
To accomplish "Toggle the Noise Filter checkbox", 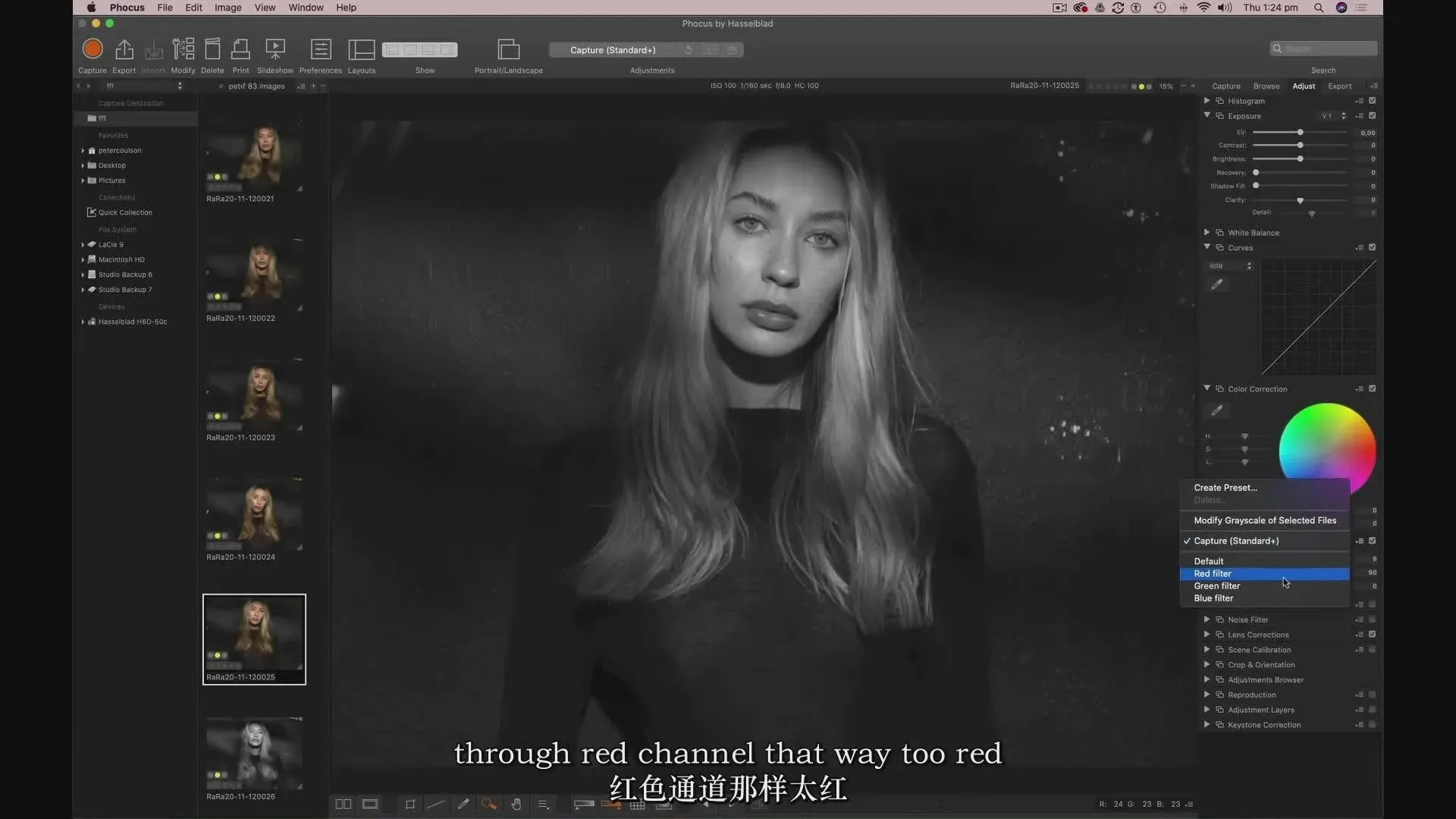I will coord(1373,620).
